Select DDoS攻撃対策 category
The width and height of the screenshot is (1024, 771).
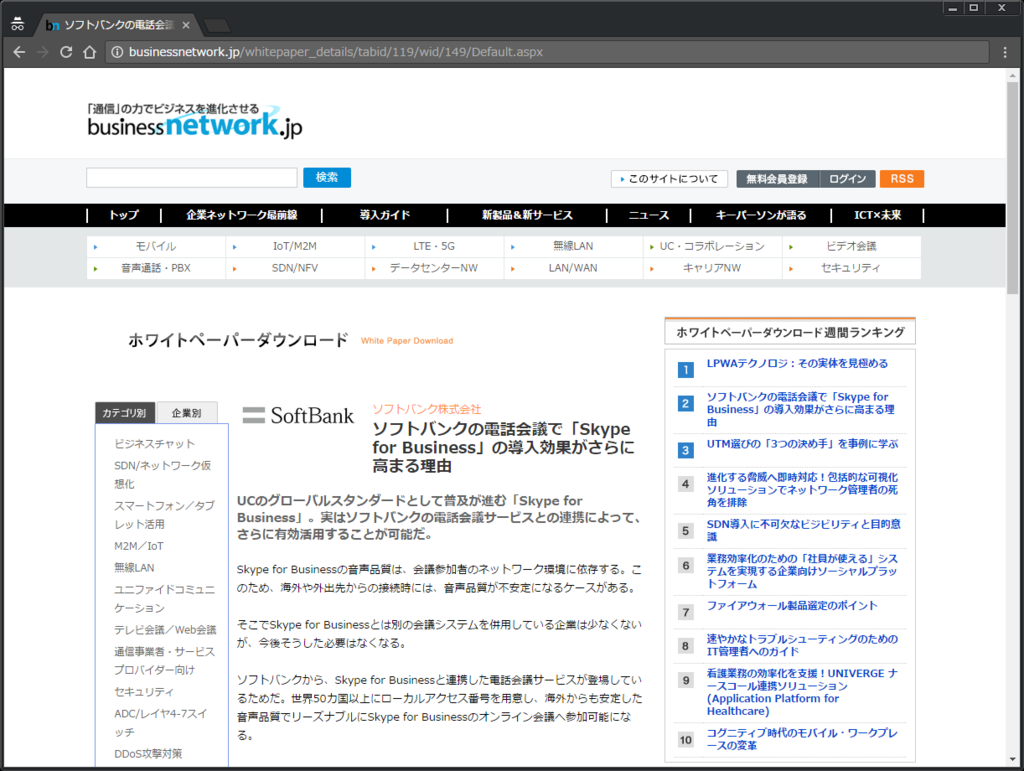(x=148, y=754)
